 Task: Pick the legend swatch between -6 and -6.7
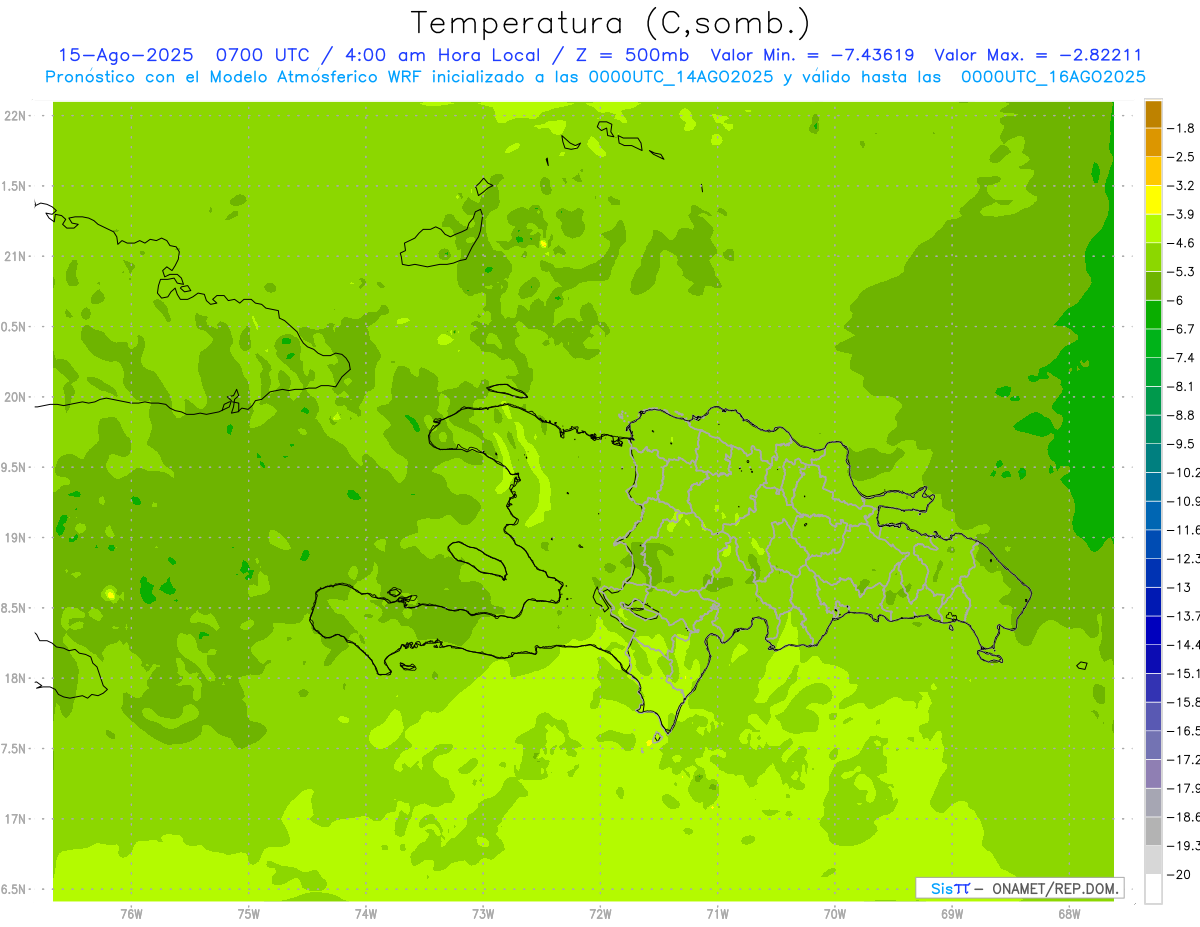pyautogui.click(x=1153, y=315)
